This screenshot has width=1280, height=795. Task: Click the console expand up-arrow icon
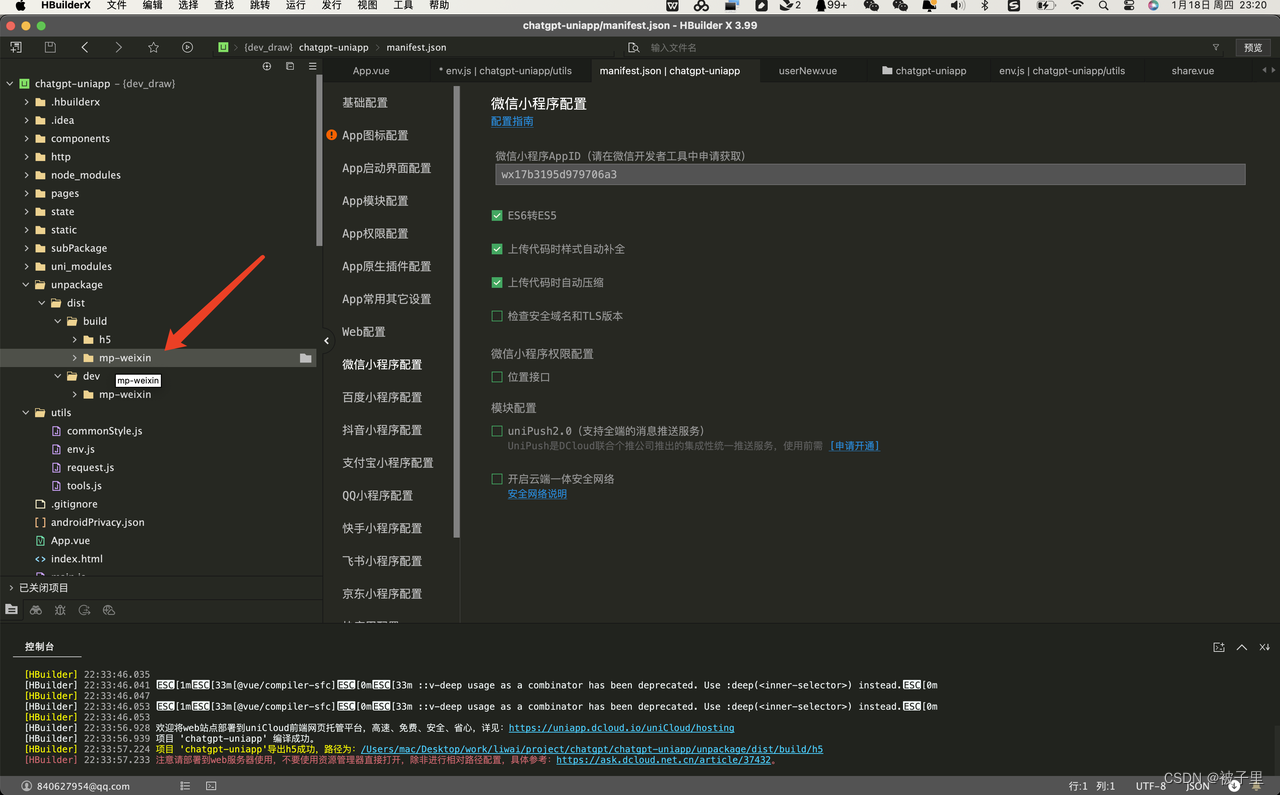point(1242,647)
